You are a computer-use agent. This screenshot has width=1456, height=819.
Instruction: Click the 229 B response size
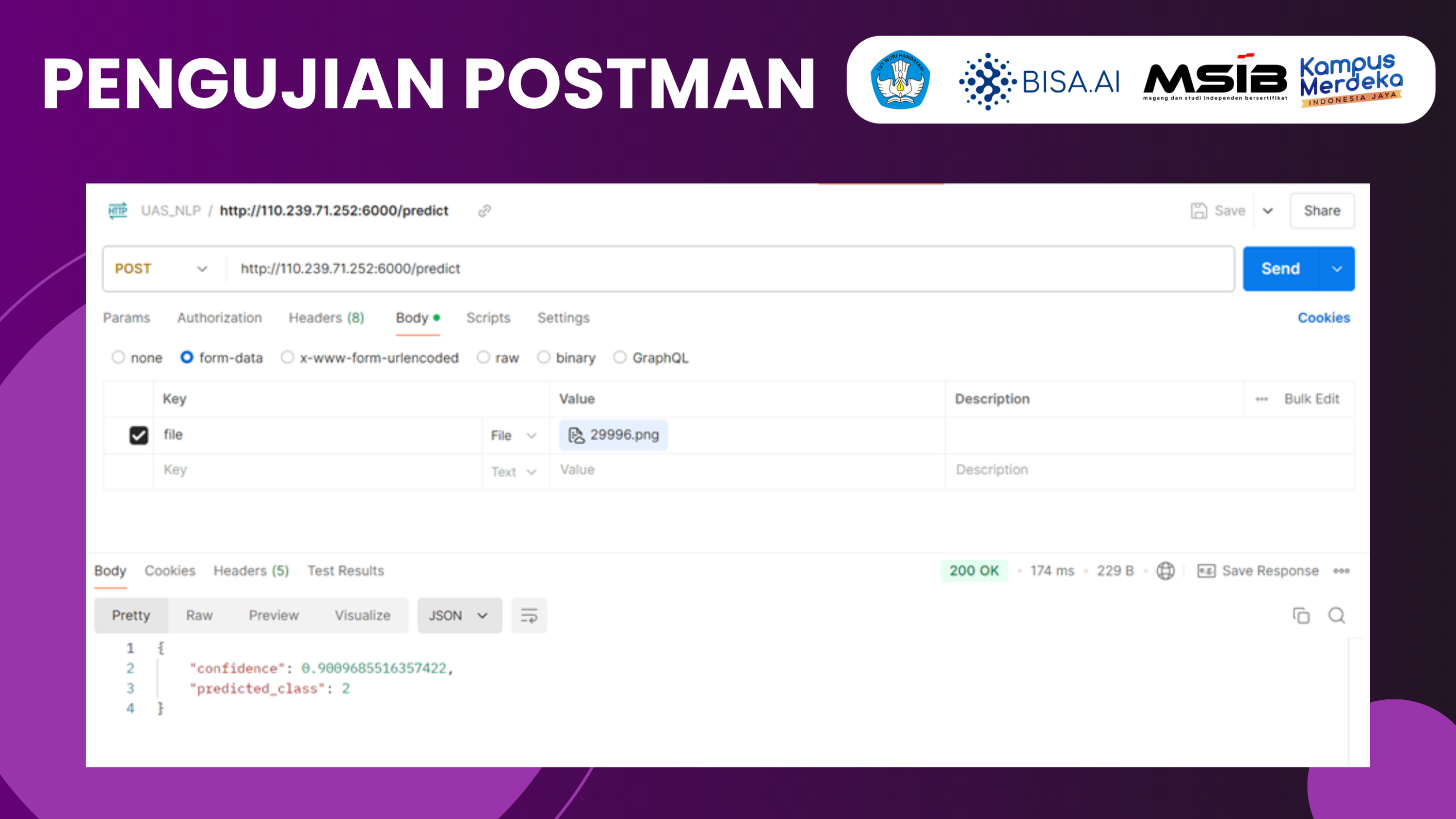[x=1115, y=571]
